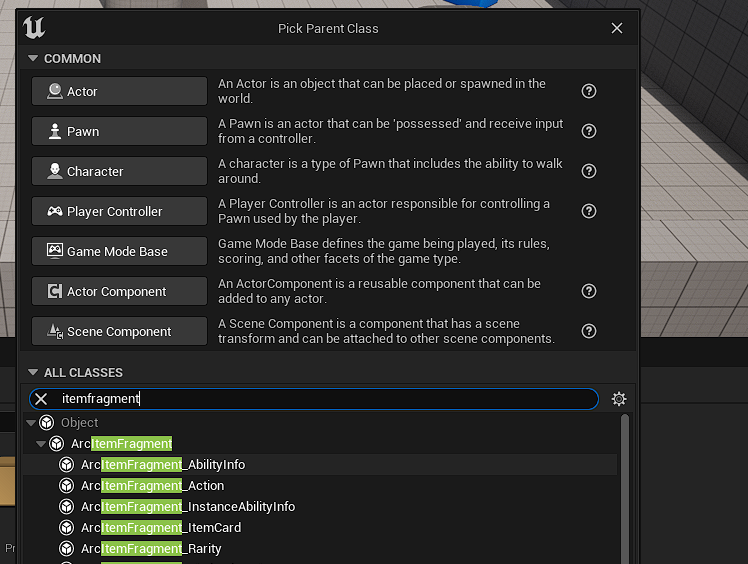Open class viewer settings gear
The height and width of the screenshot is (564, 748).
point(619,399)
